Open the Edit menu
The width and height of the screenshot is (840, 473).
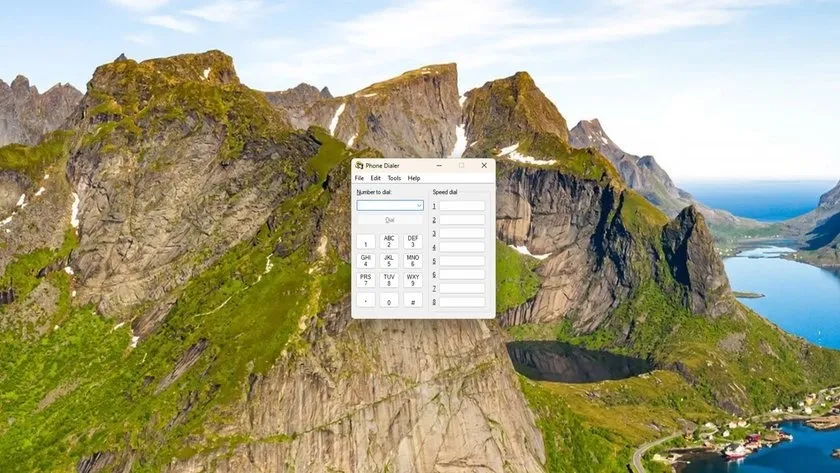point(376,178)
